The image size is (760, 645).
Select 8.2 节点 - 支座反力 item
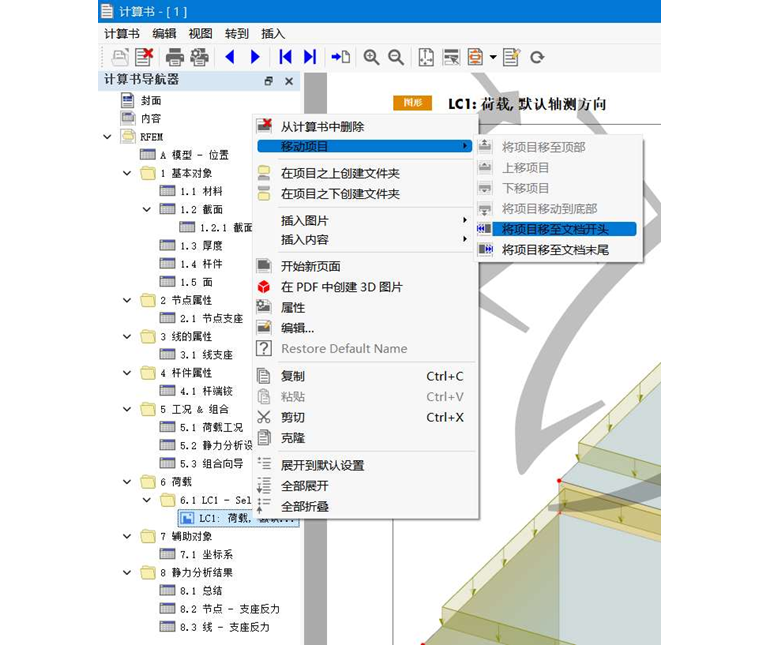tap(220, 609)
